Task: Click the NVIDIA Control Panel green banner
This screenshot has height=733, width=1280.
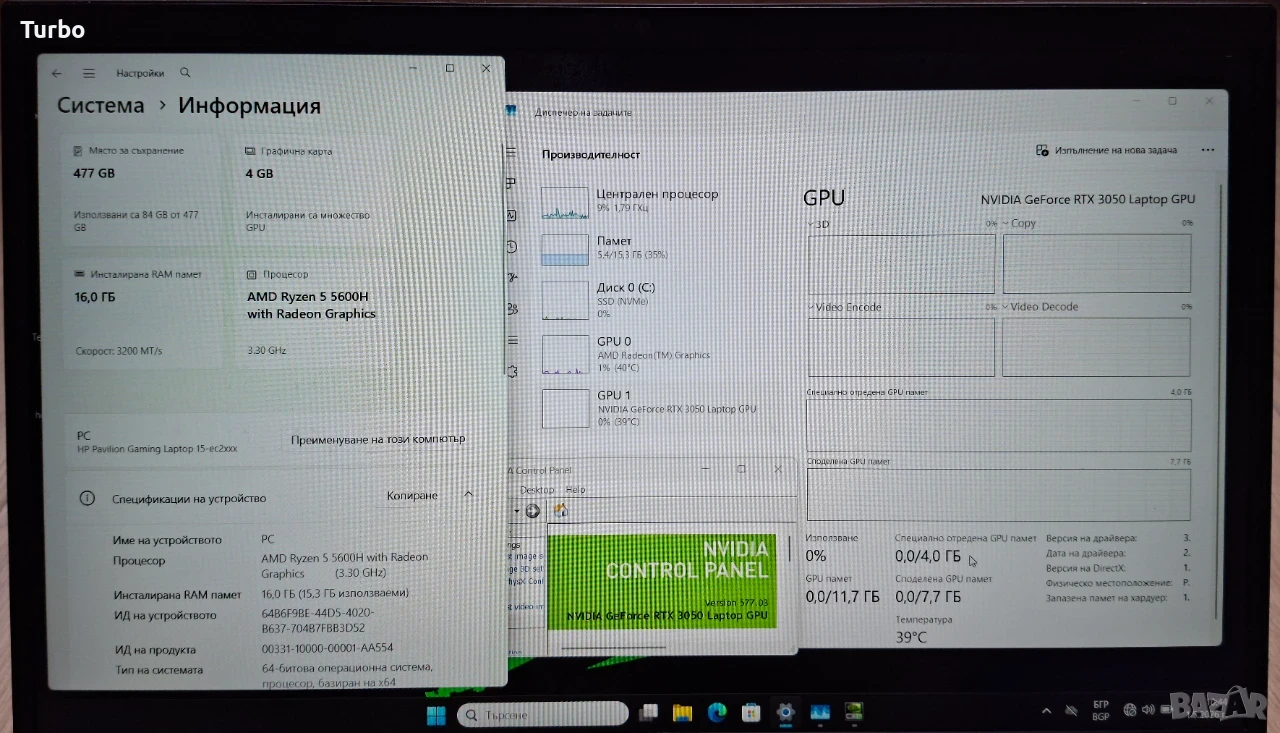Action: point(661,582)
